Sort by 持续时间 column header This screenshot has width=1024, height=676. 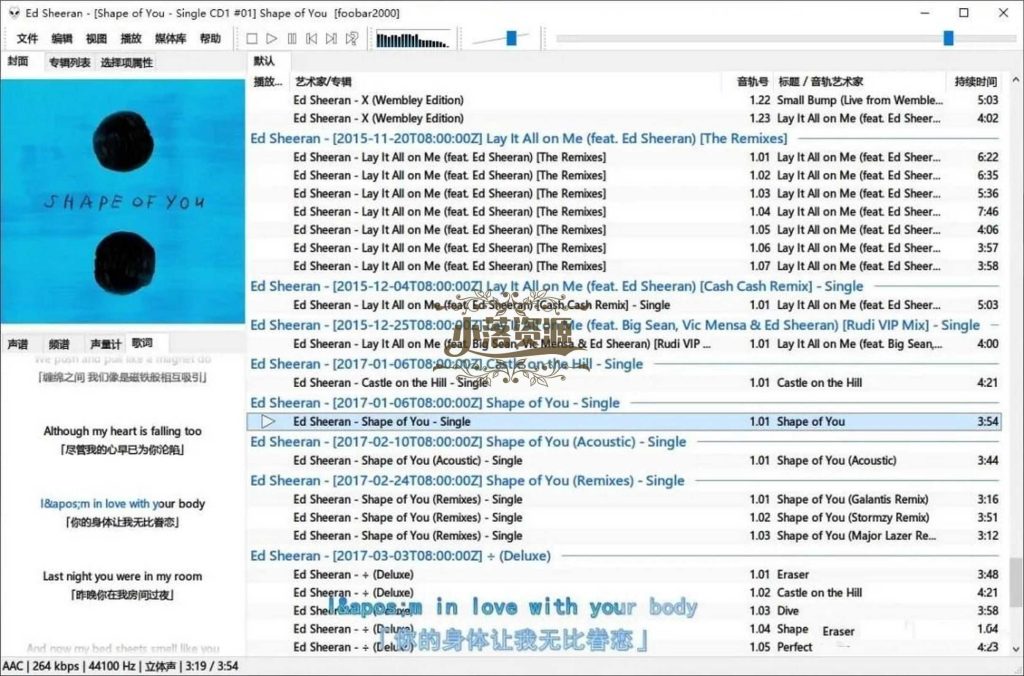point(975,82)
